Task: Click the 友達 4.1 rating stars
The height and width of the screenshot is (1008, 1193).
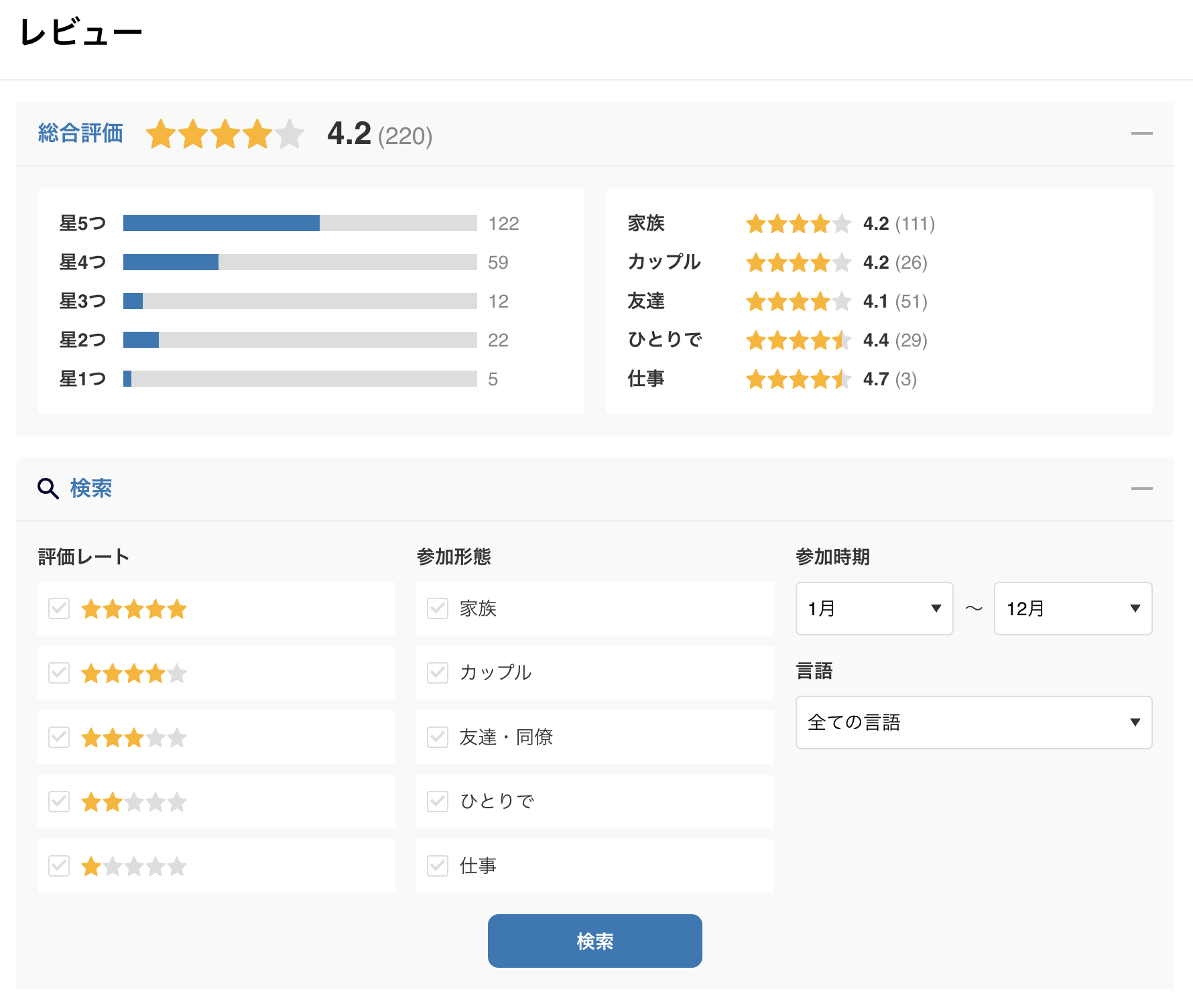Action: 798,302
